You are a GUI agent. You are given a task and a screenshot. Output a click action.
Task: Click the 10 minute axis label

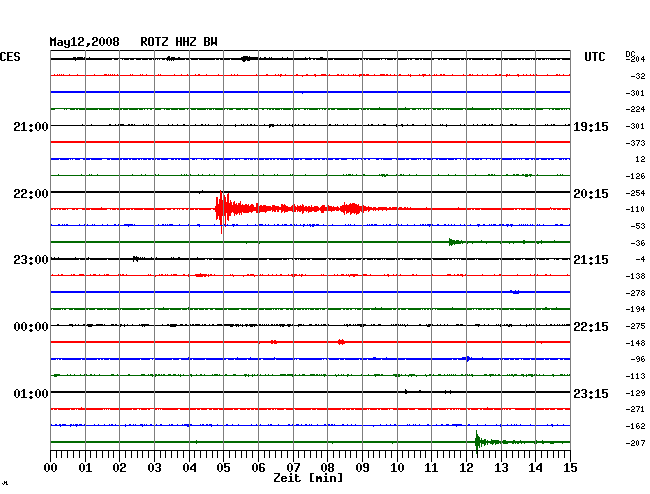[x=397, y=467]
